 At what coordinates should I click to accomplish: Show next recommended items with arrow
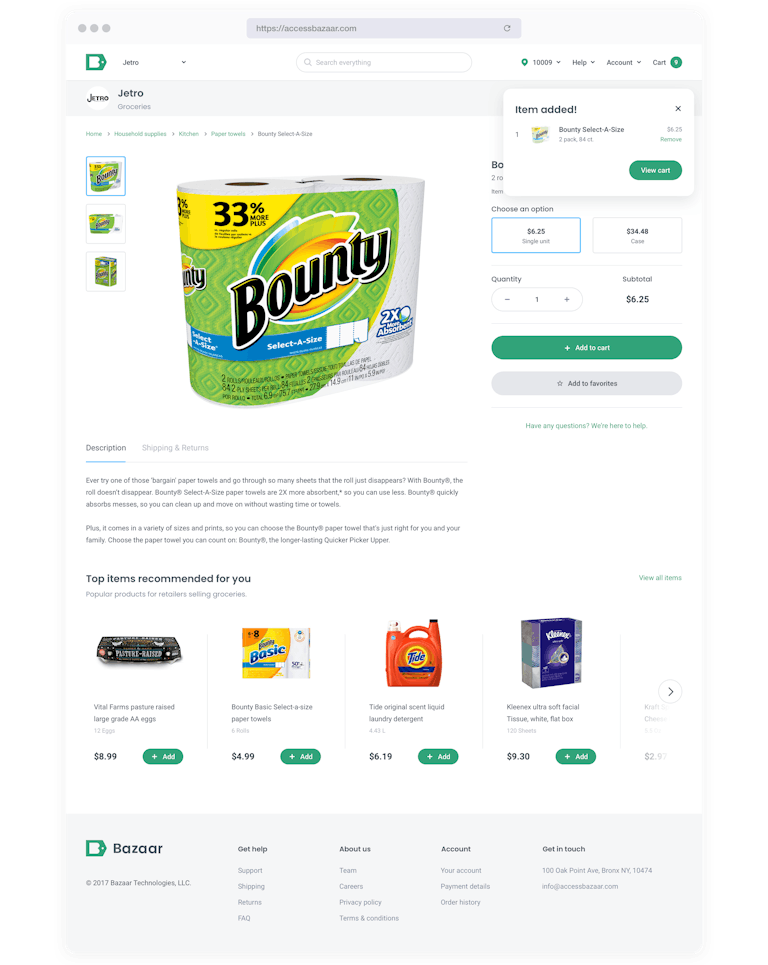(x=670, y=692)
